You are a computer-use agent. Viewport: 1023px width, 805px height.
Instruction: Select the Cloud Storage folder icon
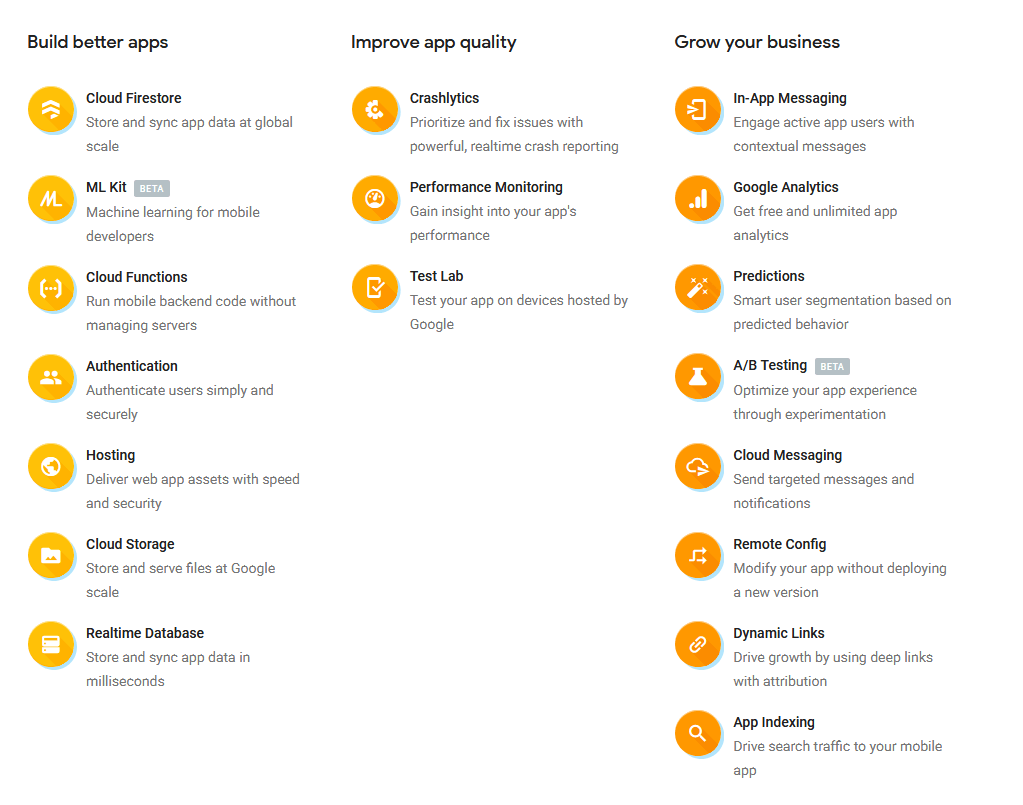pos(51,555)
